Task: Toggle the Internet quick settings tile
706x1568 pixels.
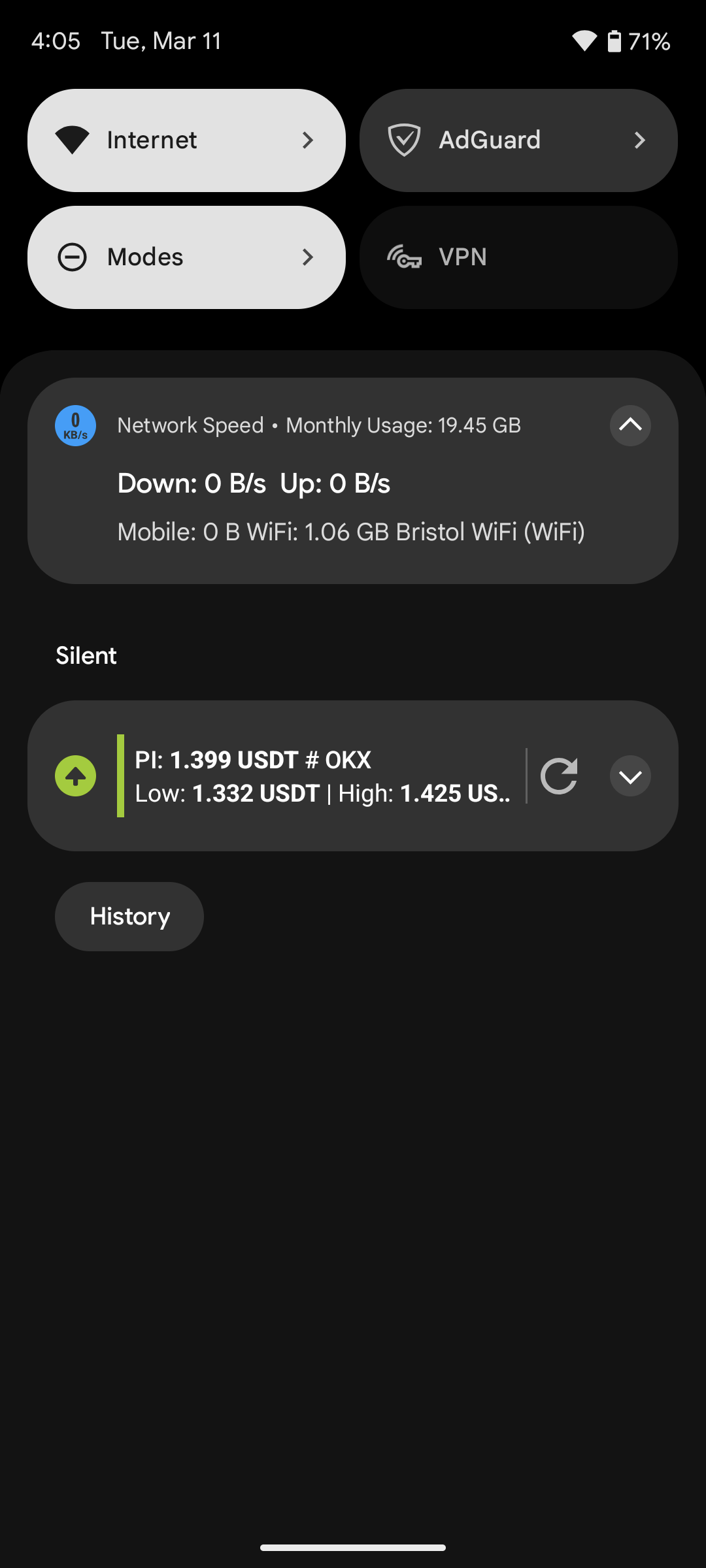Action: coord(186,140)
